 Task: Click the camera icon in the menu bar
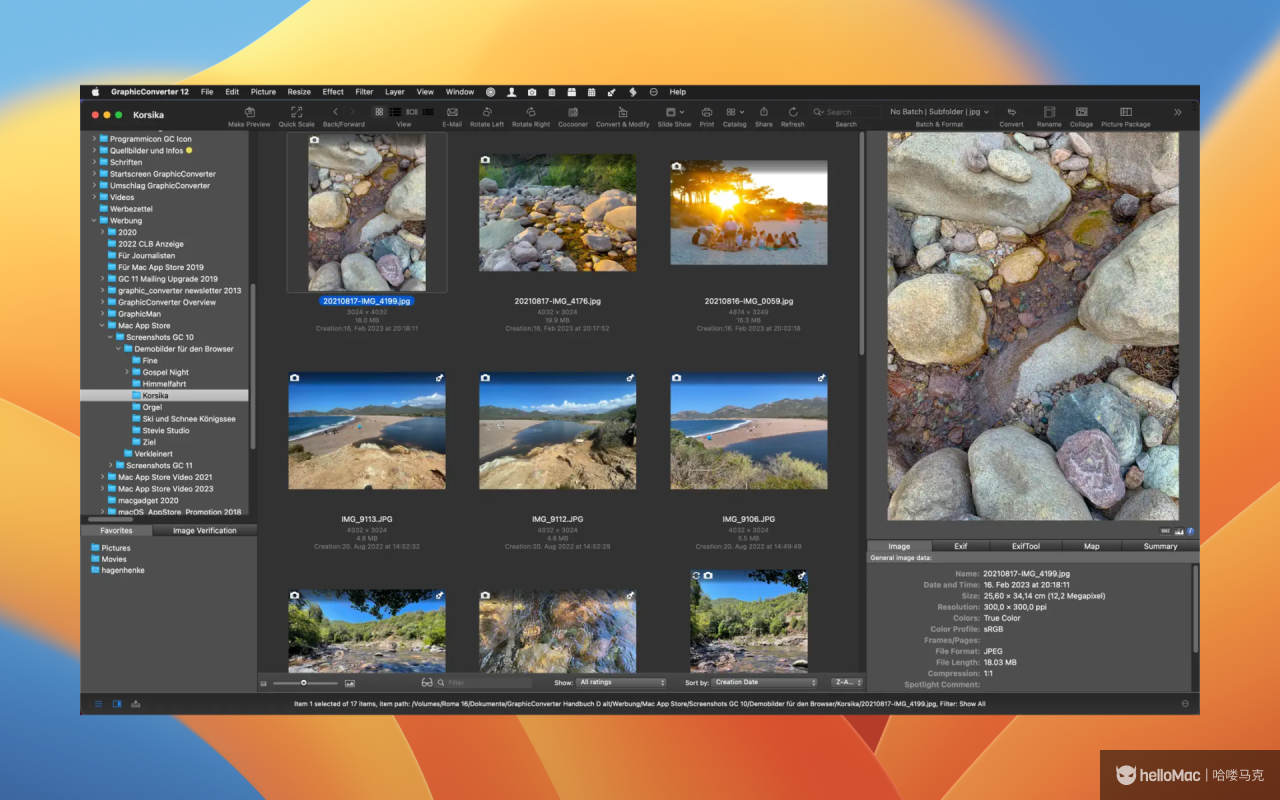pos(532,92)
